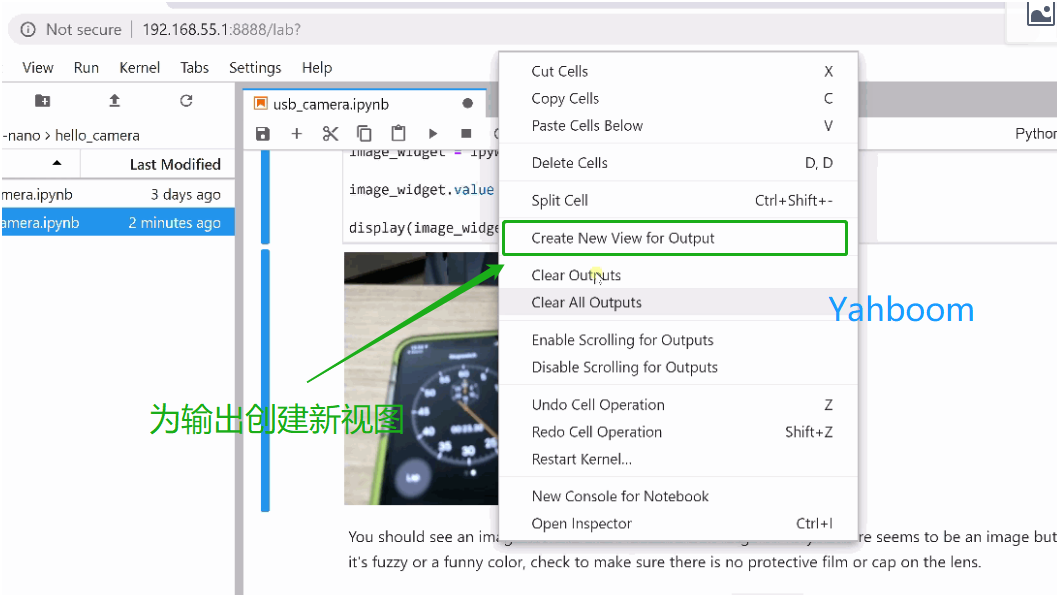This screenshot has height=597, width=1059.
Task: Paste cells from clipboard toolbar icon
Action: (398, 134)
